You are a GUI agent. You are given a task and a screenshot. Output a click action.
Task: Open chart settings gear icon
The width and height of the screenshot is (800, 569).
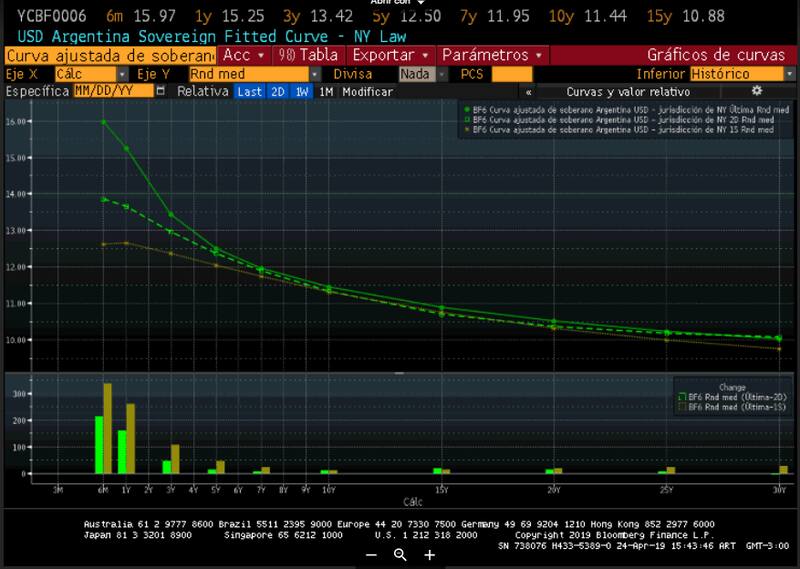pos(757,91)
